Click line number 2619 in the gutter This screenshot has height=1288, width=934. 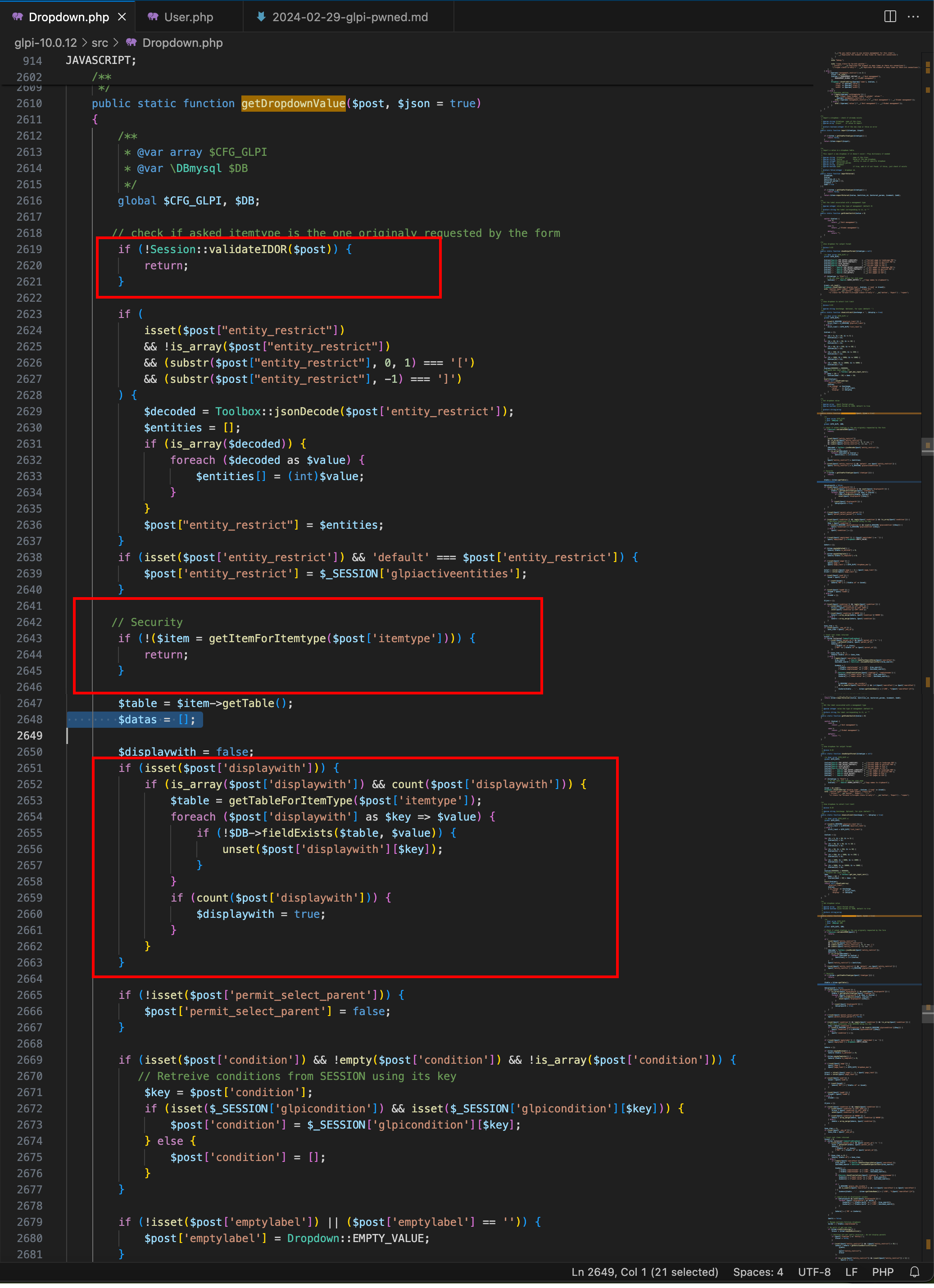point(29,249)
